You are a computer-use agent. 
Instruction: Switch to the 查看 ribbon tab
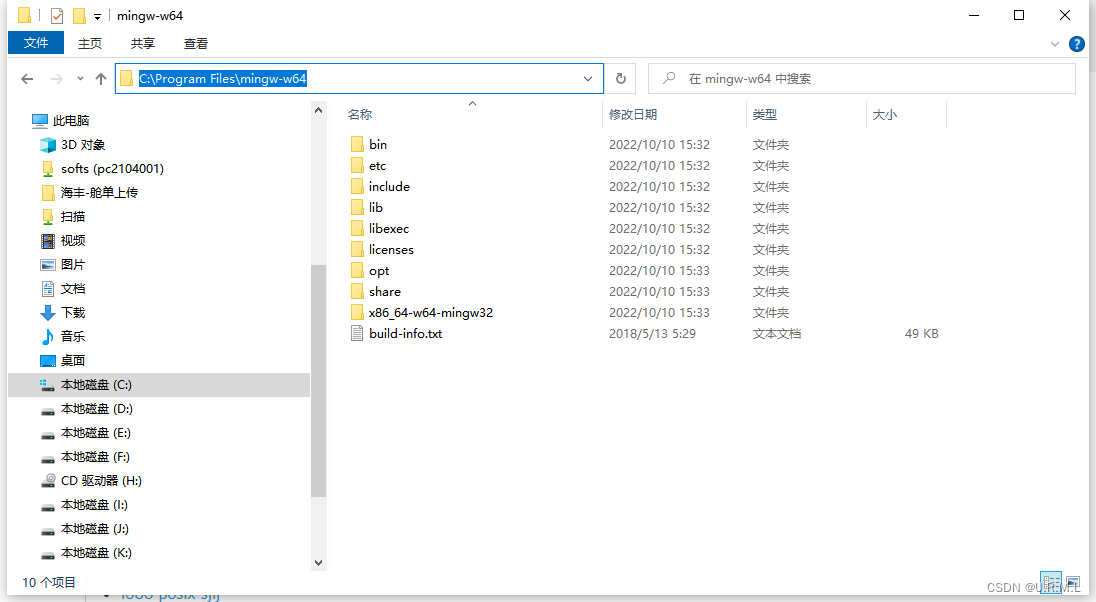click(x=196, y=43)
